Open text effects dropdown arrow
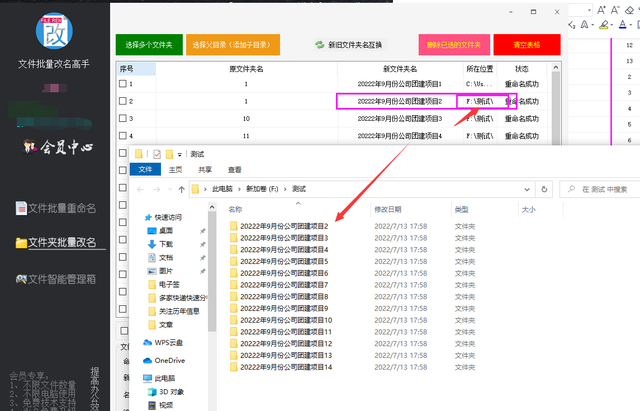The width and height of the screenshot is (640, 411). click(593, 25)
